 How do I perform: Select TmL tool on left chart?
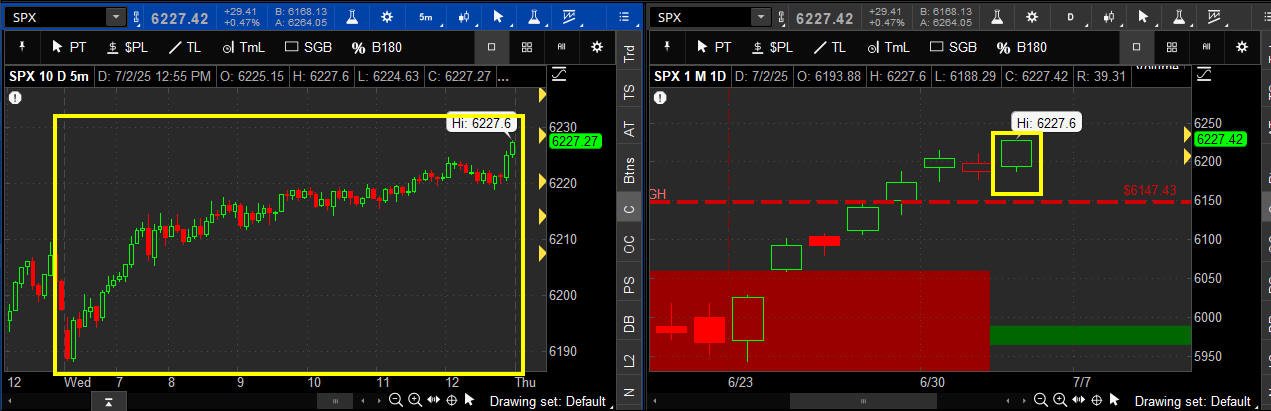pos(243,47)
